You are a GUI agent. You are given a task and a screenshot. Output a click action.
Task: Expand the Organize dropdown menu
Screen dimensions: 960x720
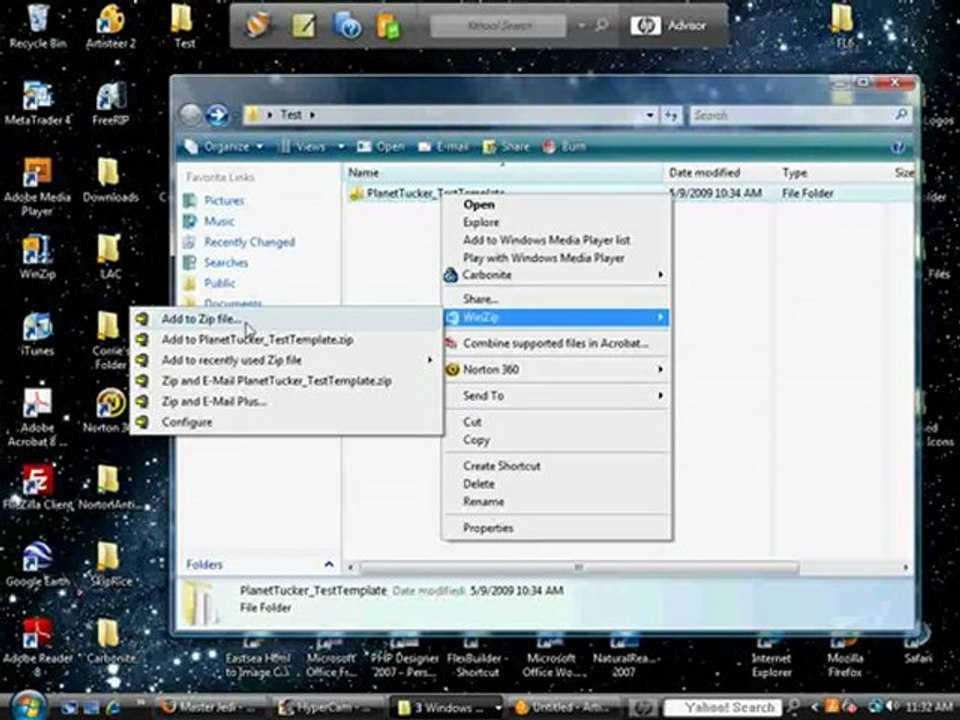pos(226,146)
